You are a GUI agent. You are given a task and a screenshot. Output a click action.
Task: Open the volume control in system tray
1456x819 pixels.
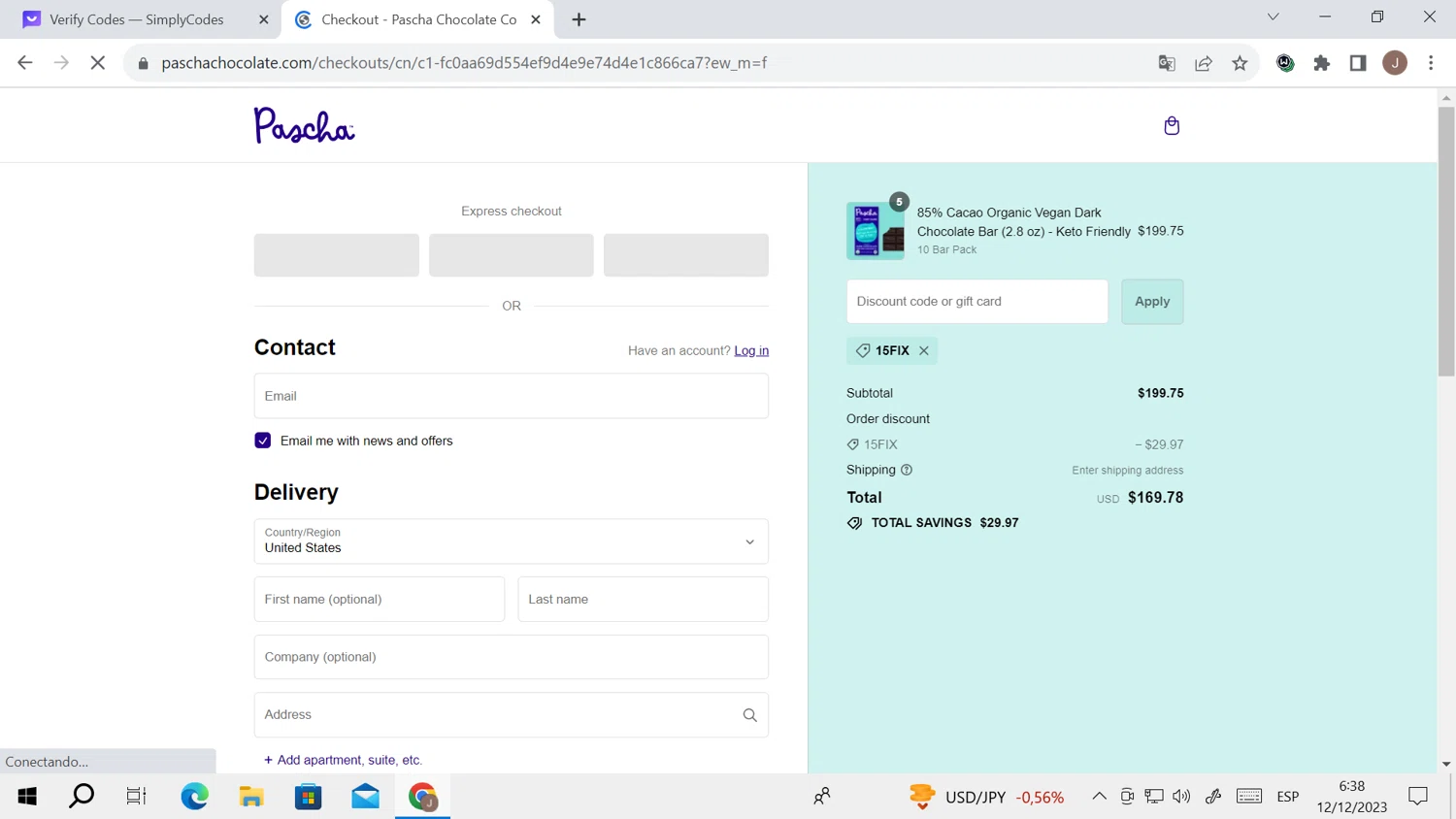coord(1181,797)
